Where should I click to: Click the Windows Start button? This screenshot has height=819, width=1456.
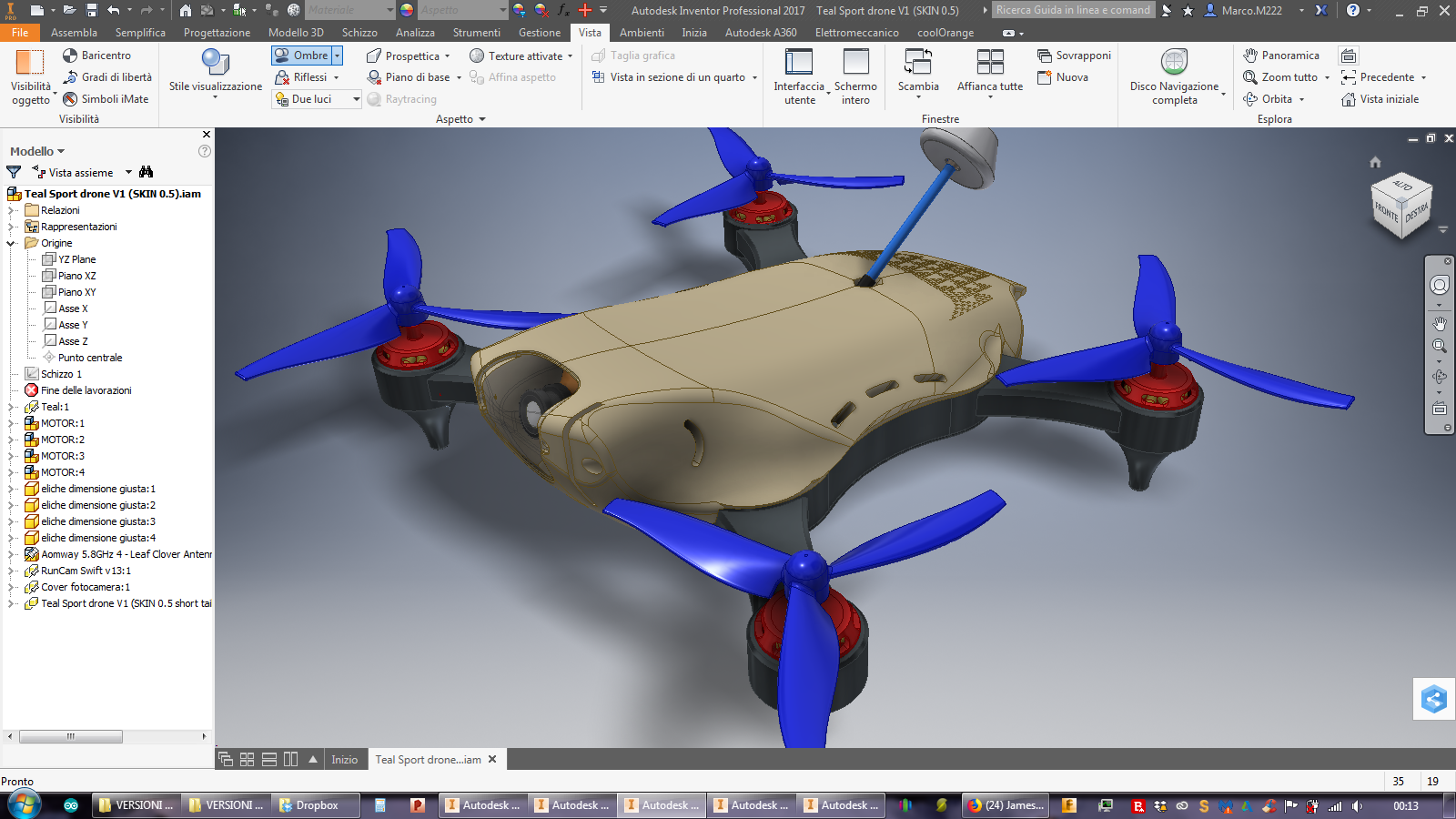point(24,805)
